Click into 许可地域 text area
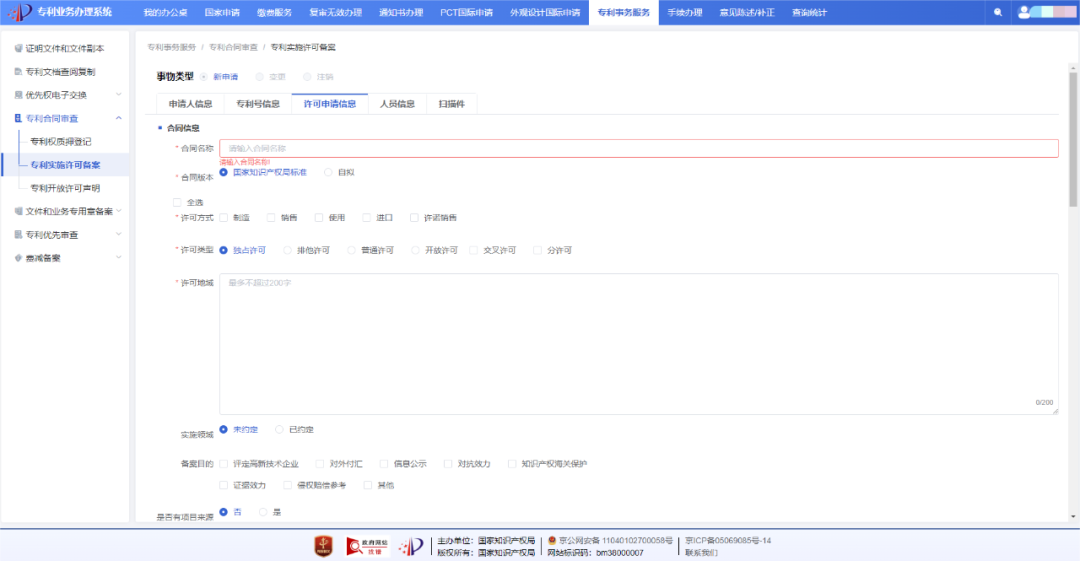Viewport: 1080px width, 561px height. pos(638,344)
